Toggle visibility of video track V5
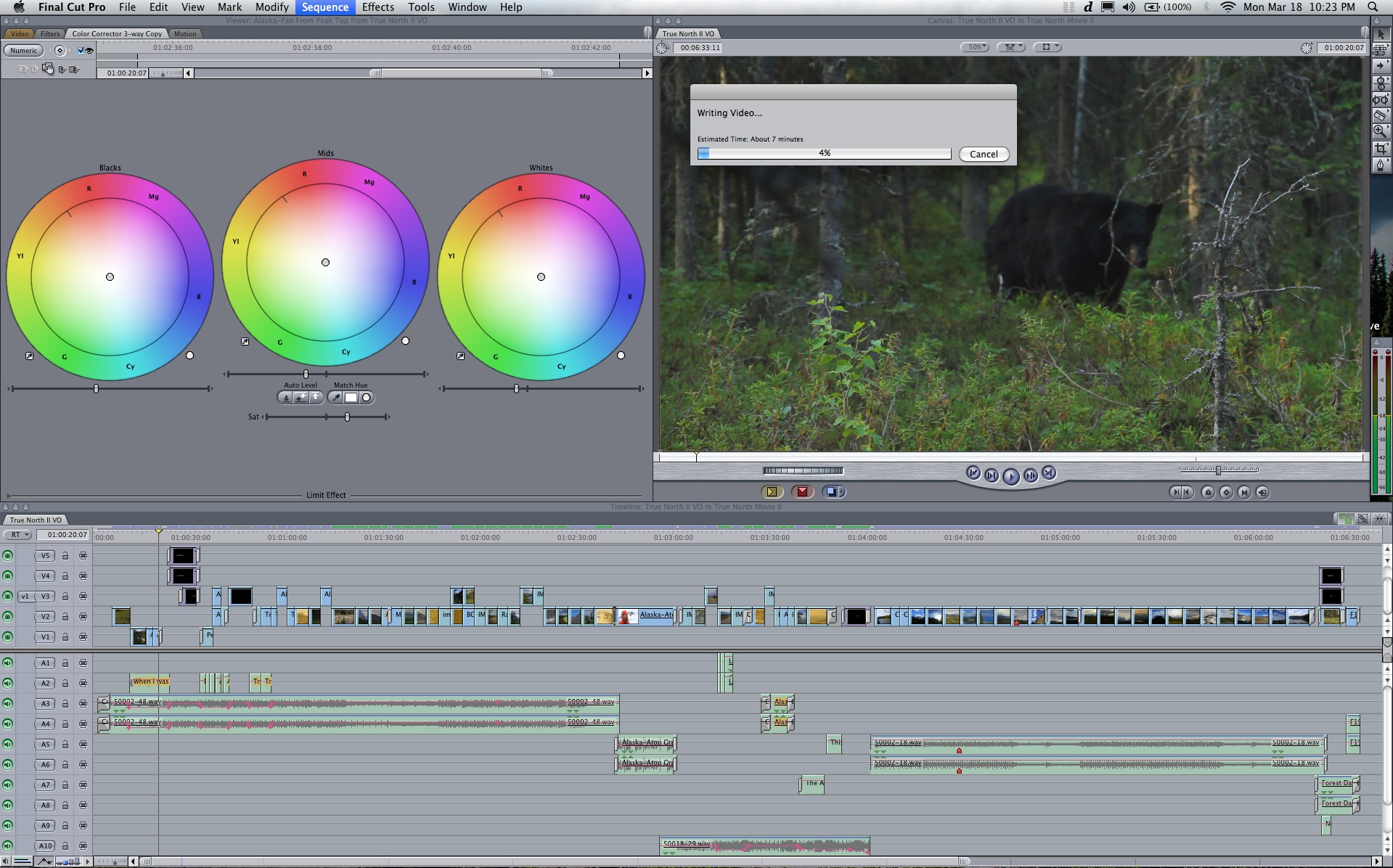This screenshot has height=868, width=1393. [8, 556]
